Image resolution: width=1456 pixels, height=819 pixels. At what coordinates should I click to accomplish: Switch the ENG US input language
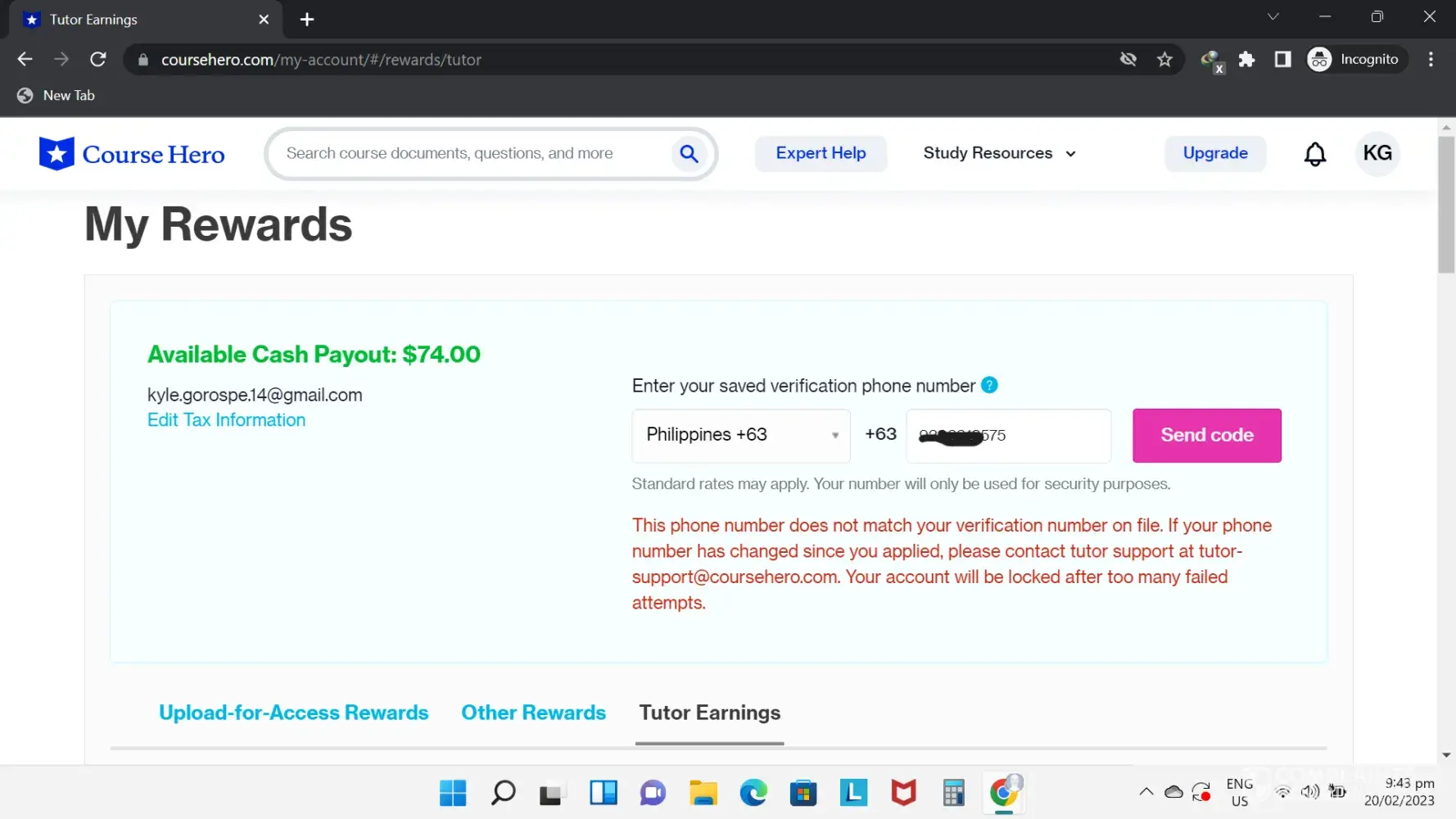pos(1240,792)
